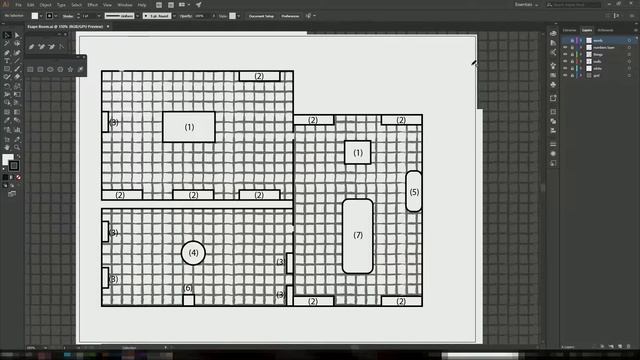The image size is (640, 360).
Task: Select the Type tool
Action: click(7, 60)
